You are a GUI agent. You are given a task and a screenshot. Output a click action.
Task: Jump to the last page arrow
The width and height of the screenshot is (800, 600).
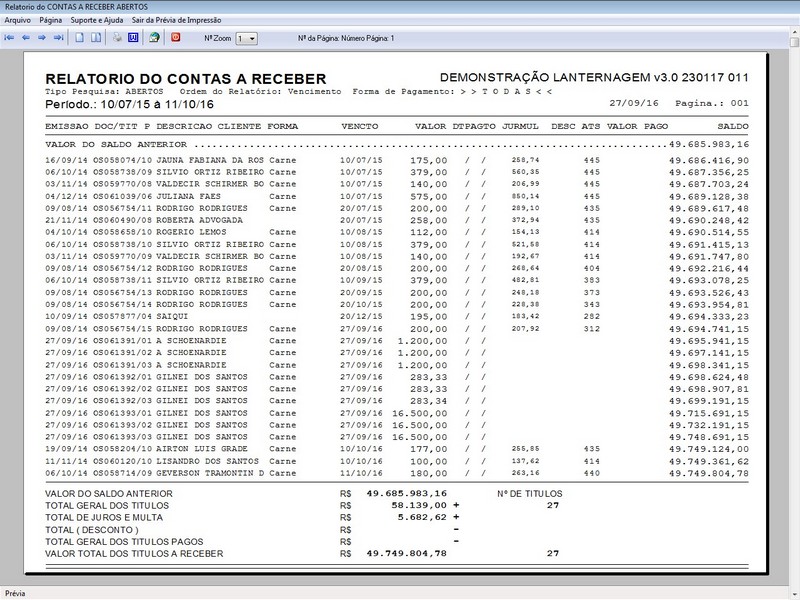[x=59, y=38]
